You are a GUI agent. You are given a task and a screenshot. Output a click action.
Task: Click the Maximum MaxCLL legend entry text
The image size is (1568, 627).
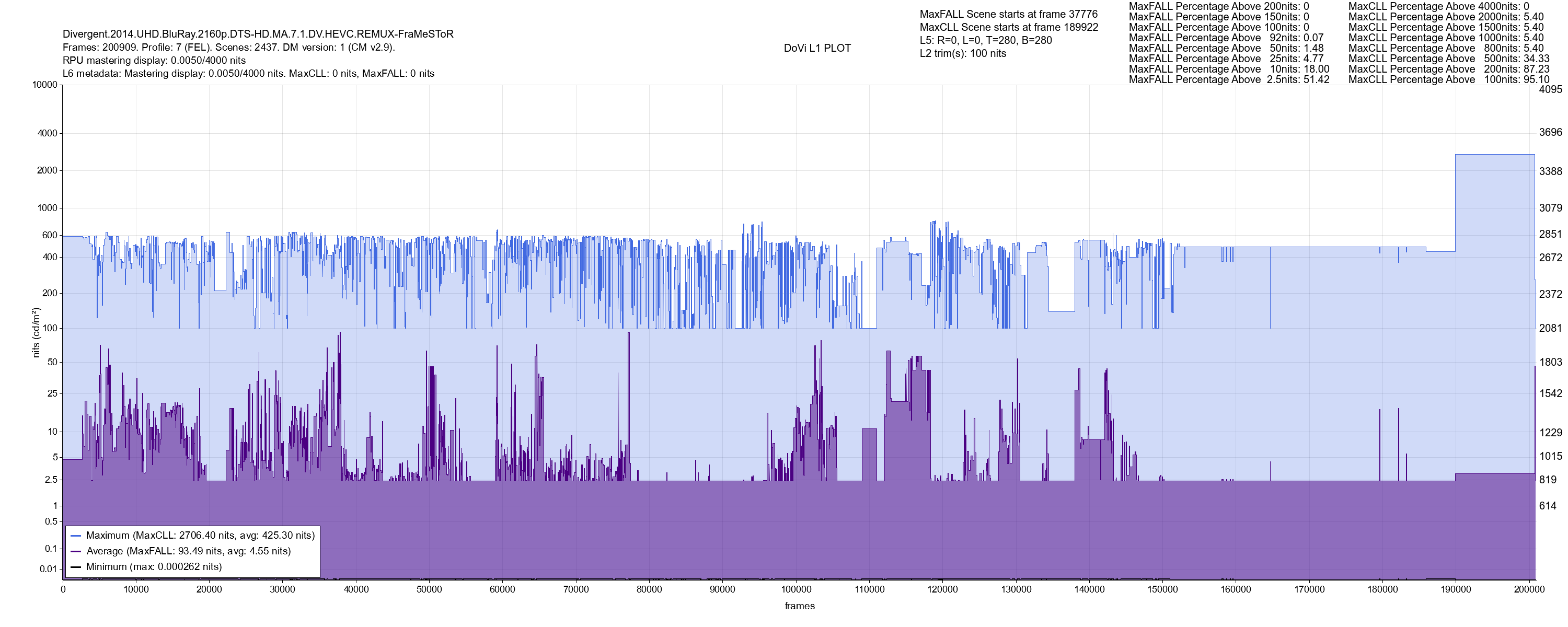point(200,536)
